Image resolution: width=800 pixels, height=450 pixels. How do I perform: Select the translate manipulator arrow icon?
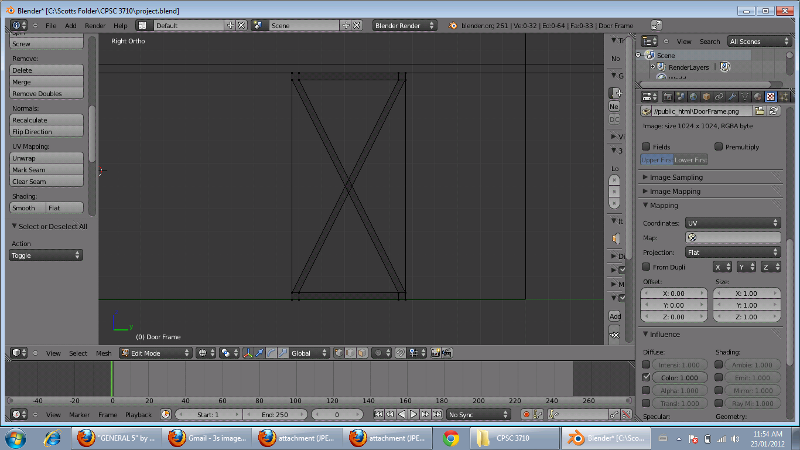(x=259, y=353)
